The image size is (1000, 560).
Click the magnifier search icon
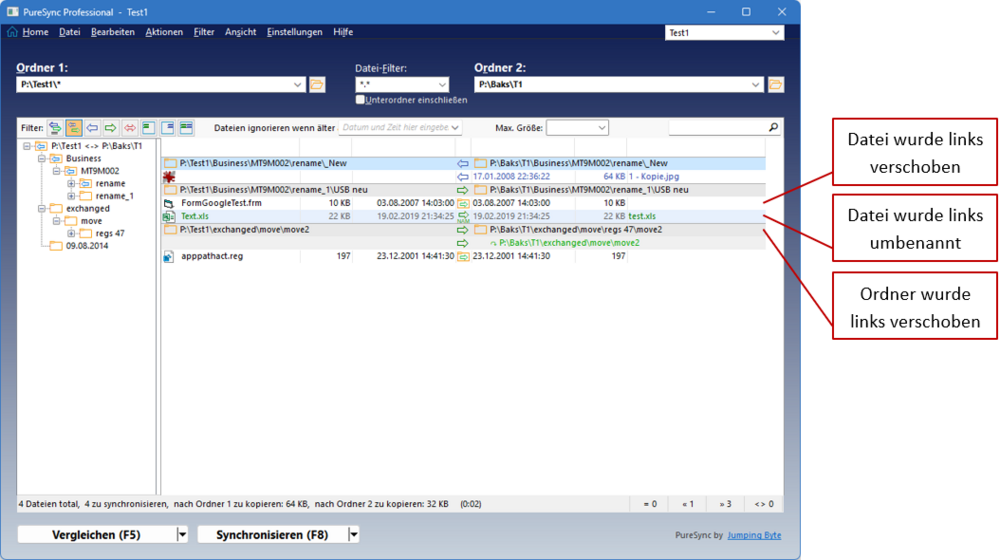click(773, 128)
